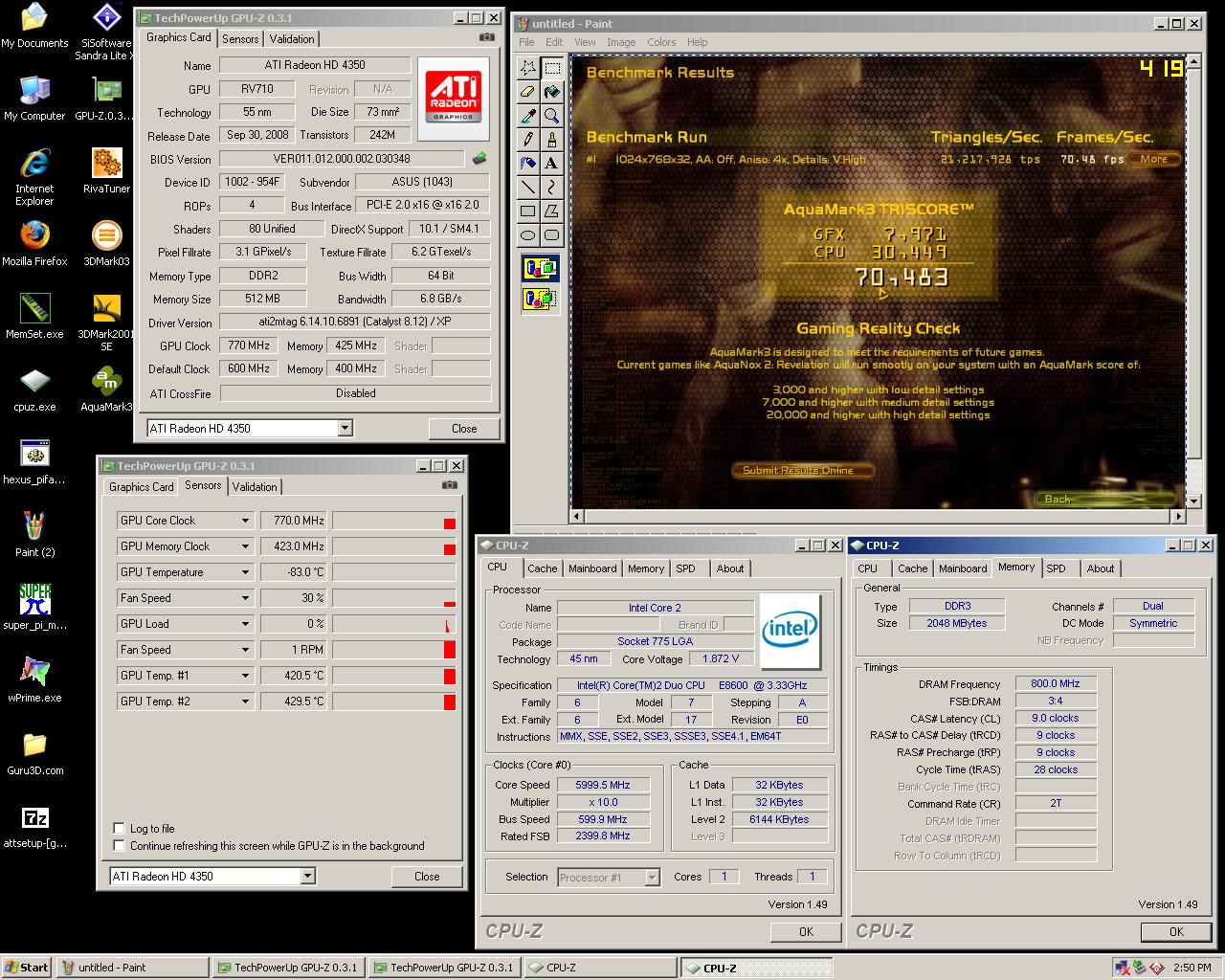
Task: Click the taskbar clock showing 2:50 PM
Action: (1192, 968)
